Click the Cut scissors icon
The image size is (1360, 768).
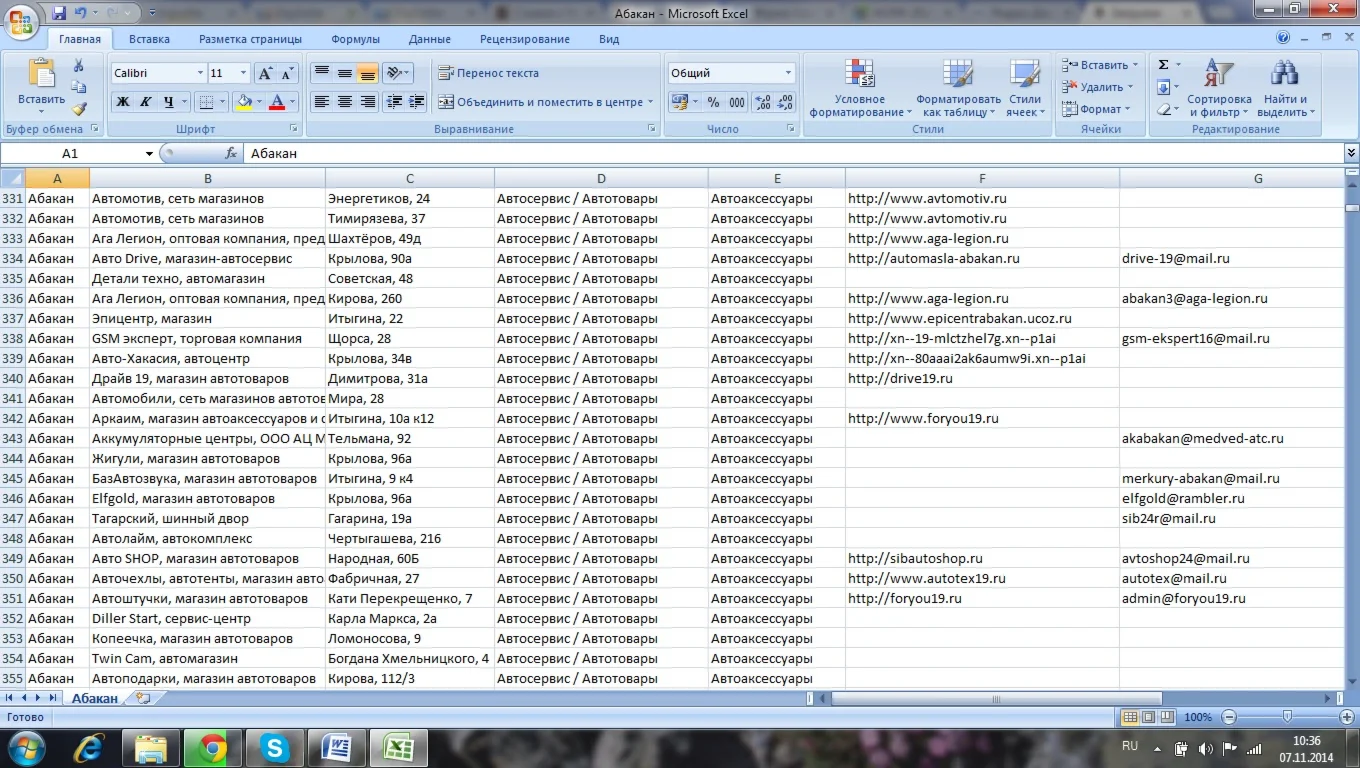pos(79,65)
